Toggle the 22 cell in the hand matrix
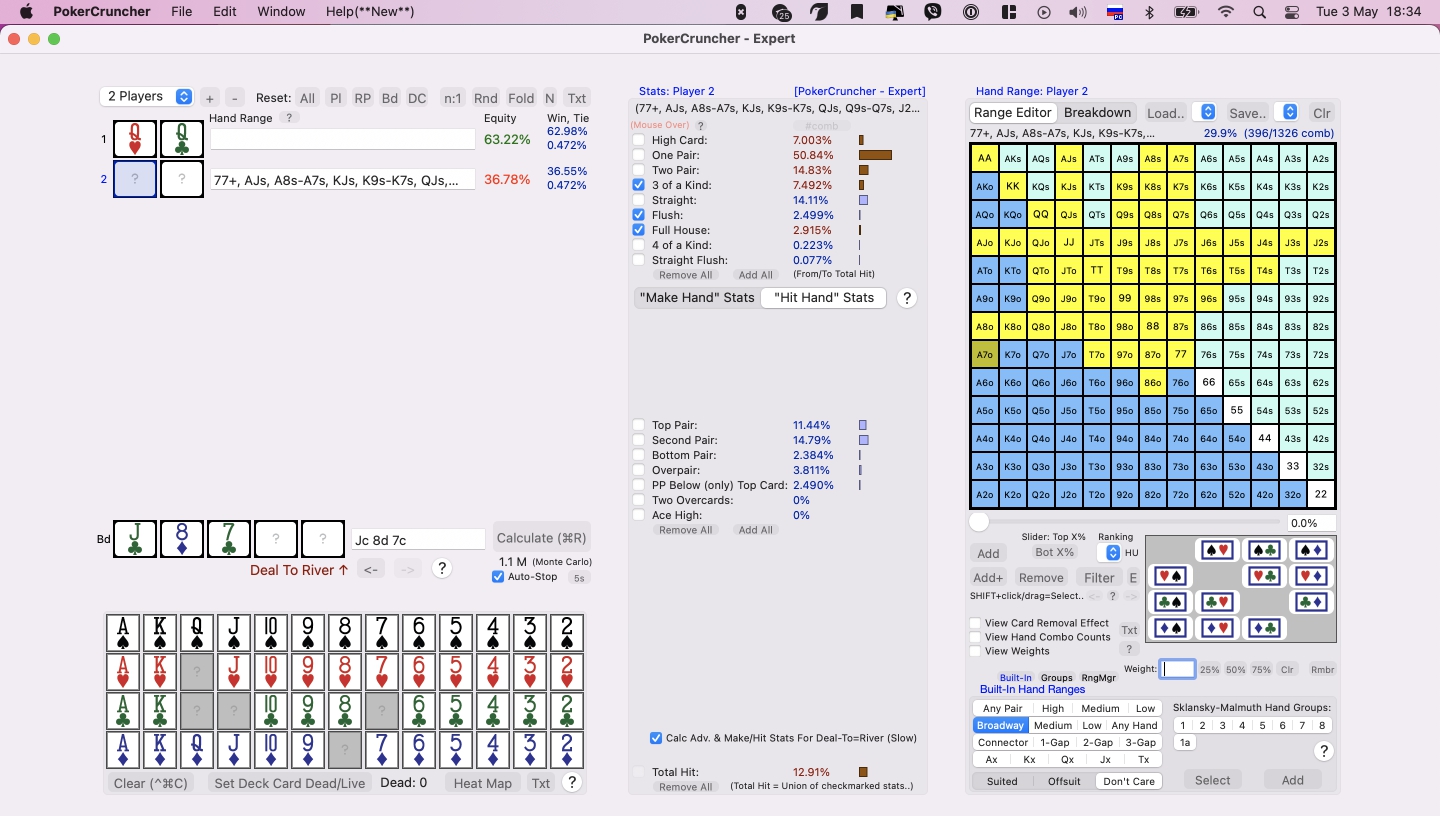This screenshot has height=816, width=1440. tap(1321, 494)
